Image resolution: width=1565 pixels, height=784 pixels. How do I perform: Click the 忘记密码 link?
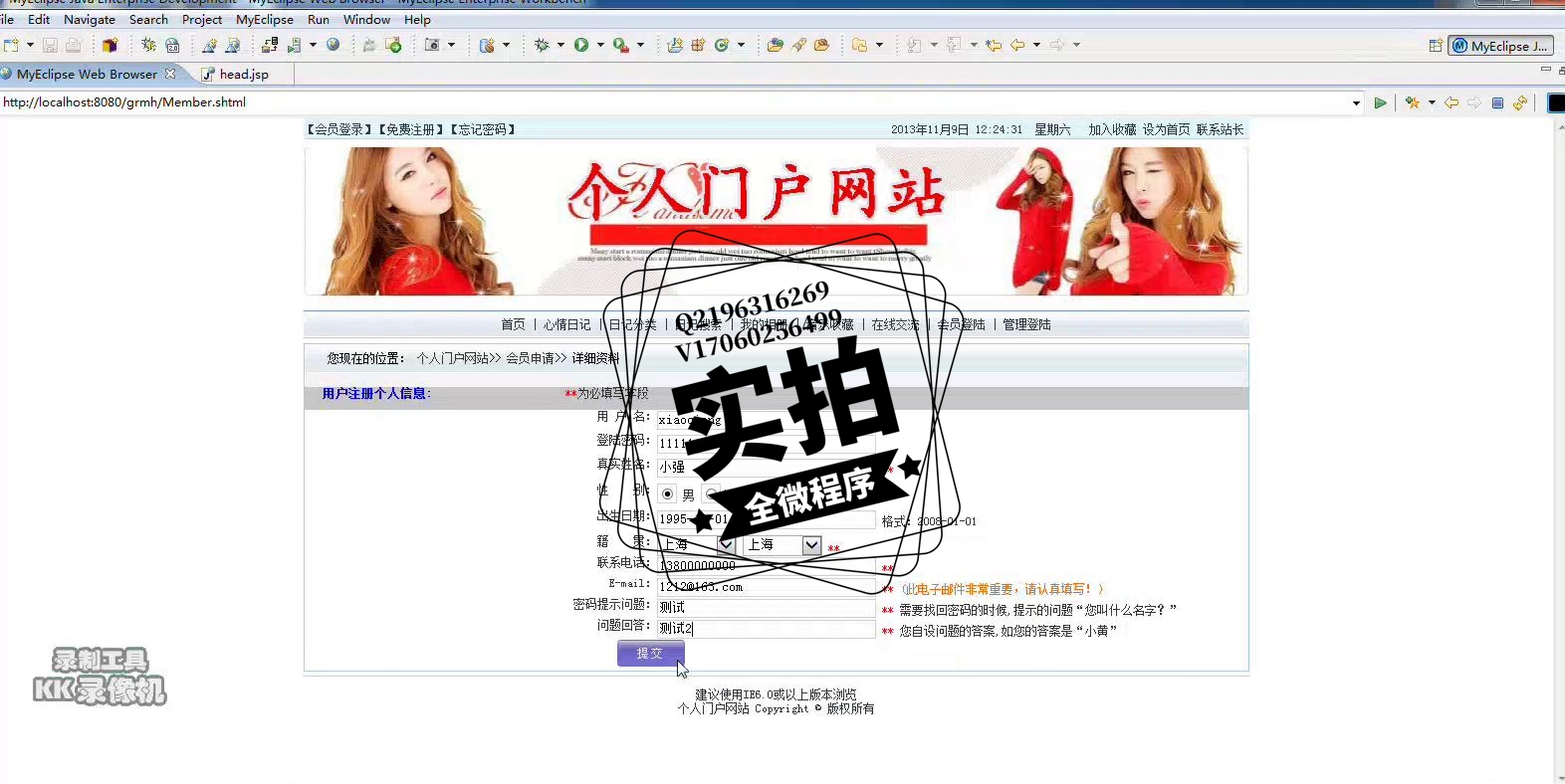click(482, 129)
